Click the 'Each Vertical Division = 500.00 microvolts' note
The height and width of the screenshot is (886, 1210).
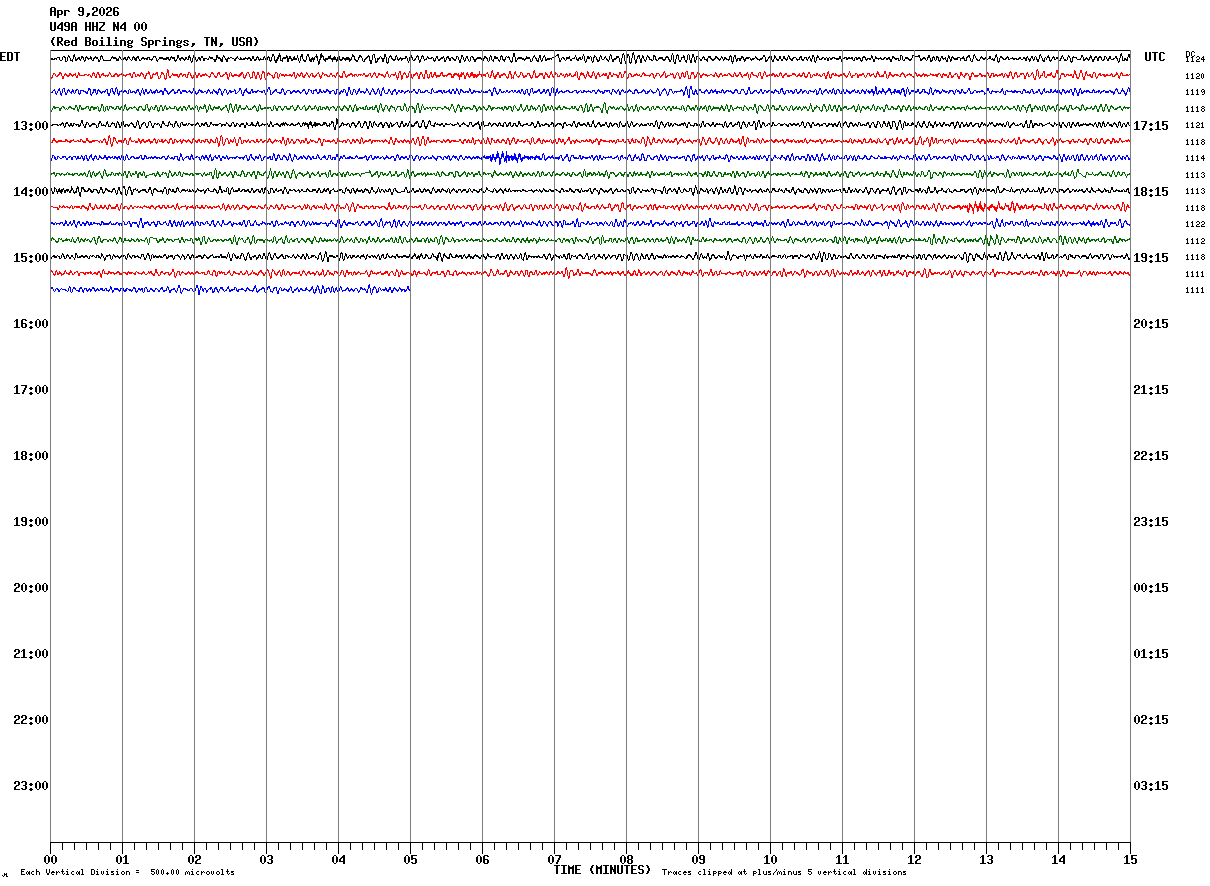(x=127, y=873)
